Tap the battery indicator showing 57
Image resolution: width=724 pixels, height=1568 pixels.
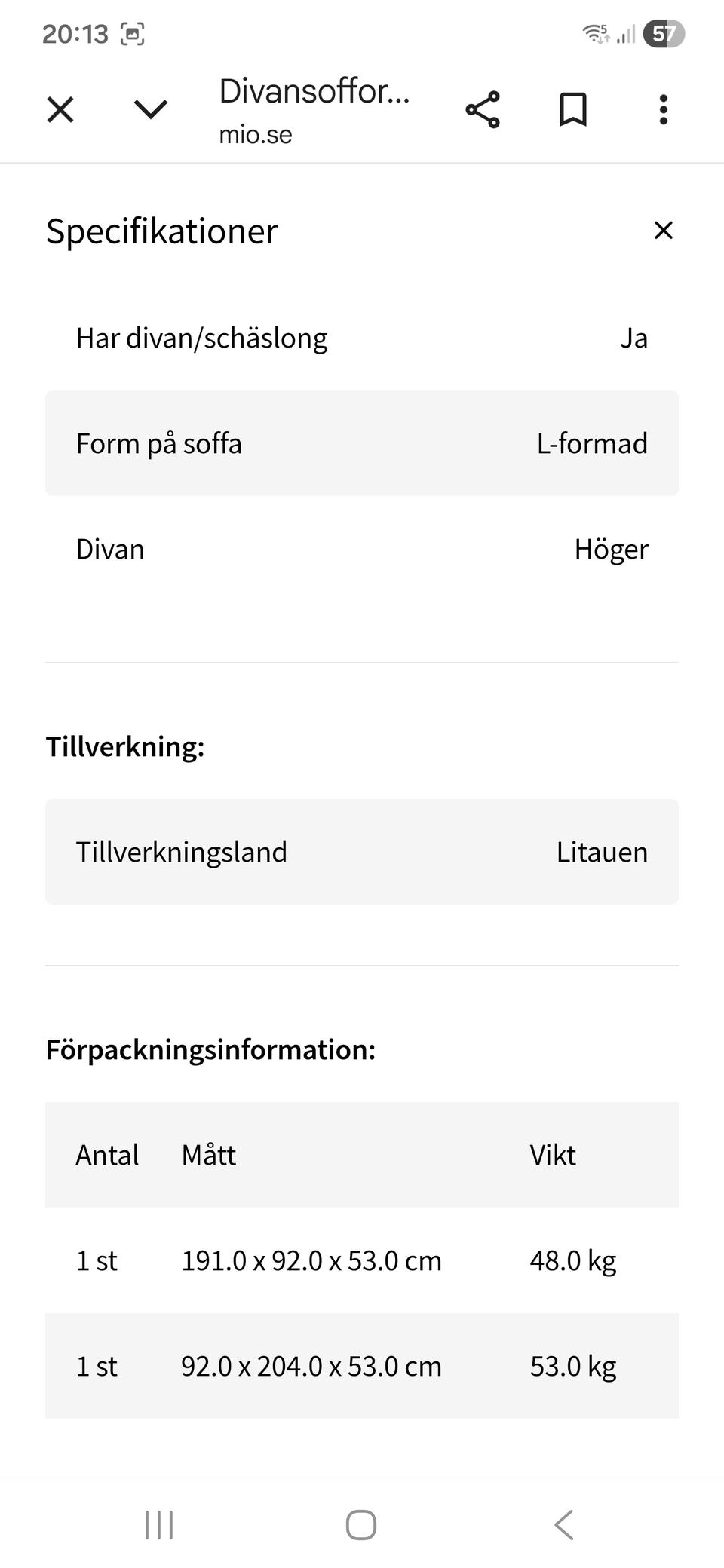(664, 34)
